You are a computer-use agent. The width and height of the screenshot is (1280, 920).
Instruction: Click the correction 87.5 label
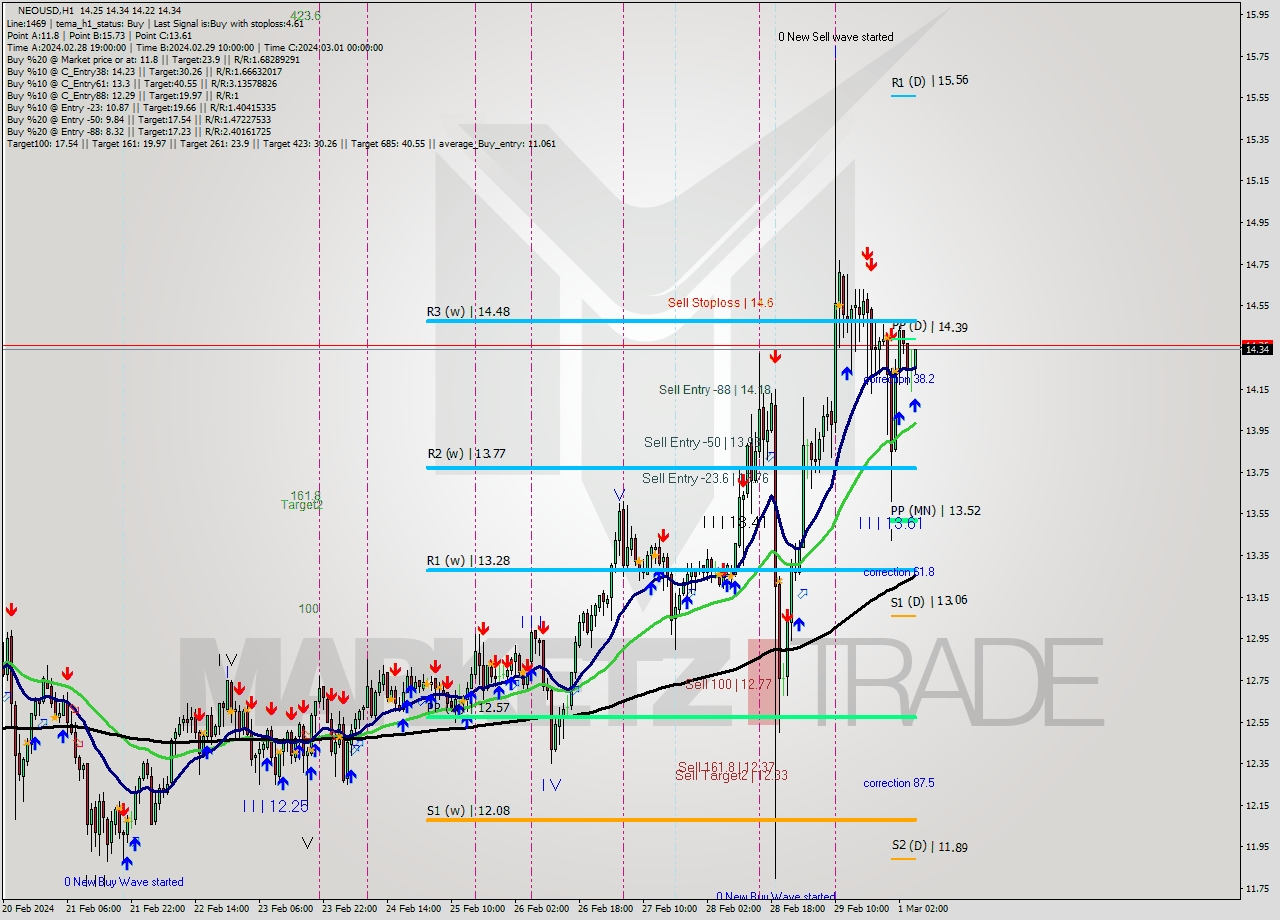pos(899,783)
